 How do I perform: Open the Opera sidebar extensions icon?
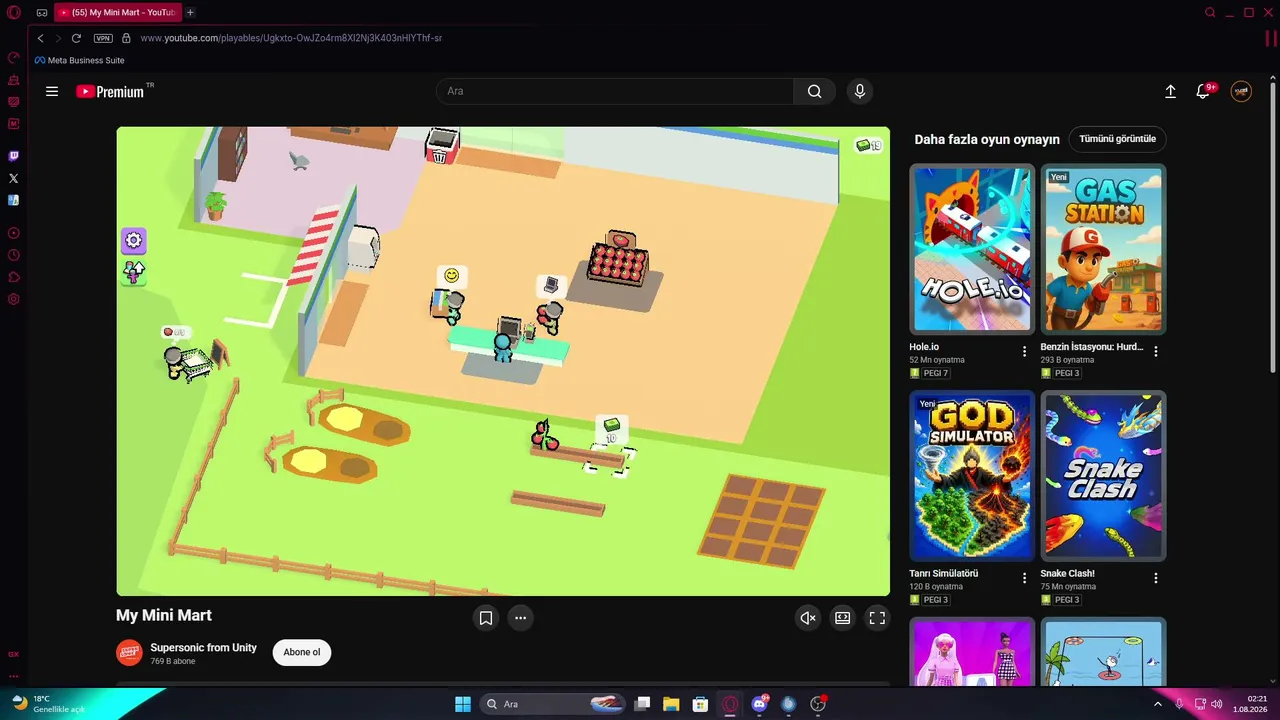click(x=13, y=277)
